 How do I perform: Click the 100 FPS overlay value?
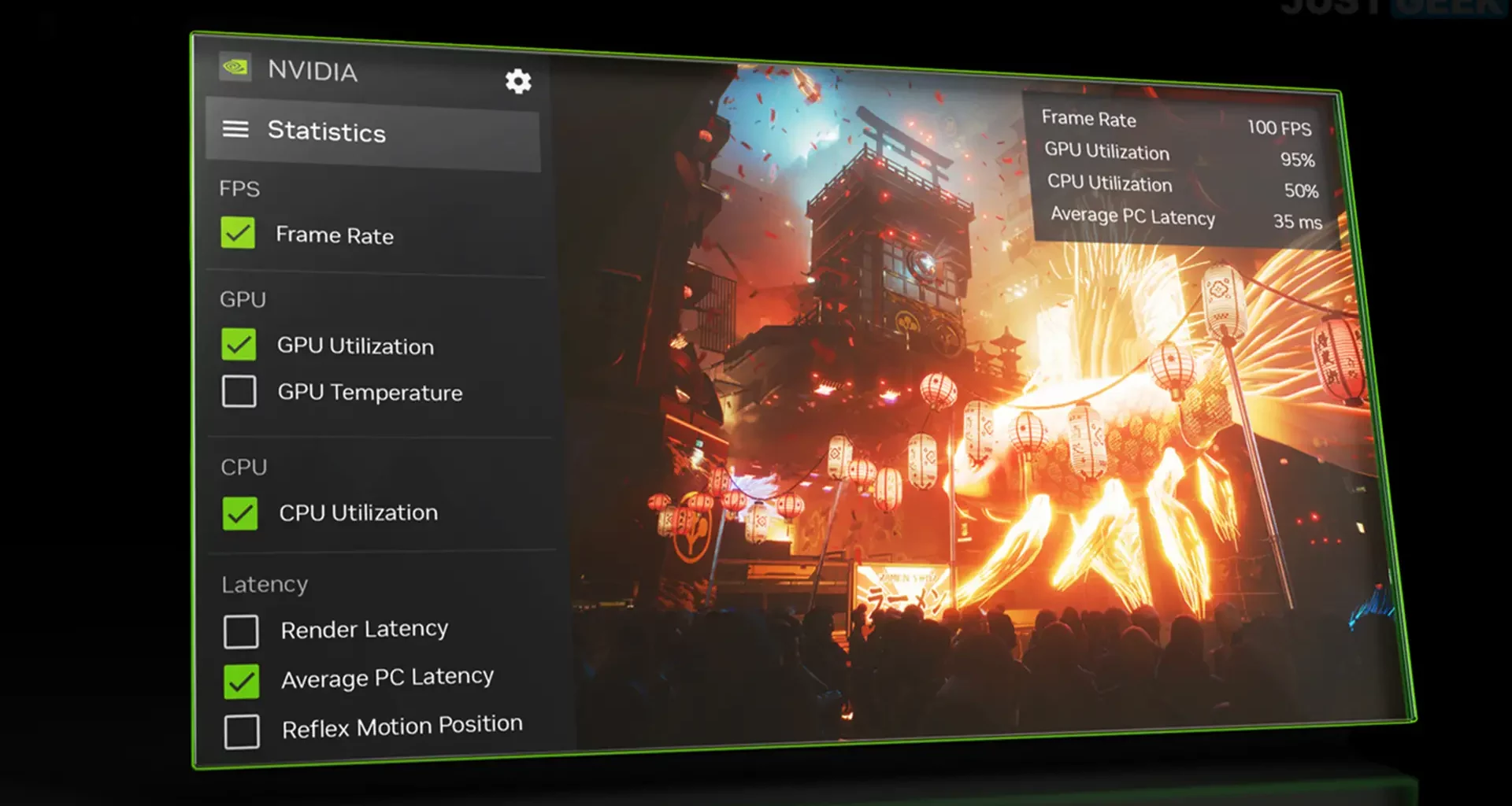point(1280,128)
